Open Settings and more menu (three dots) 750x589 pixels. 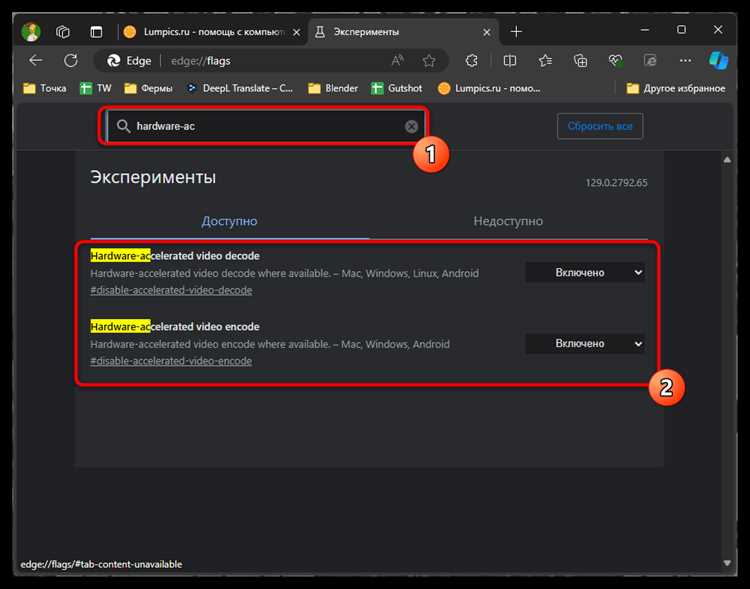click(x=685, y=60)
